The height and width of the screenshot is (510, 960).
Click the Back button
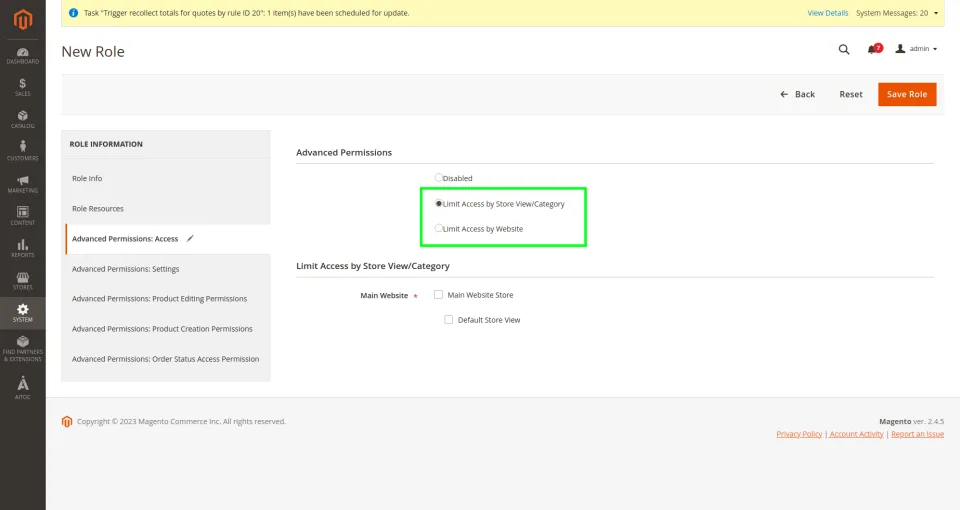(x=797, y=94)
